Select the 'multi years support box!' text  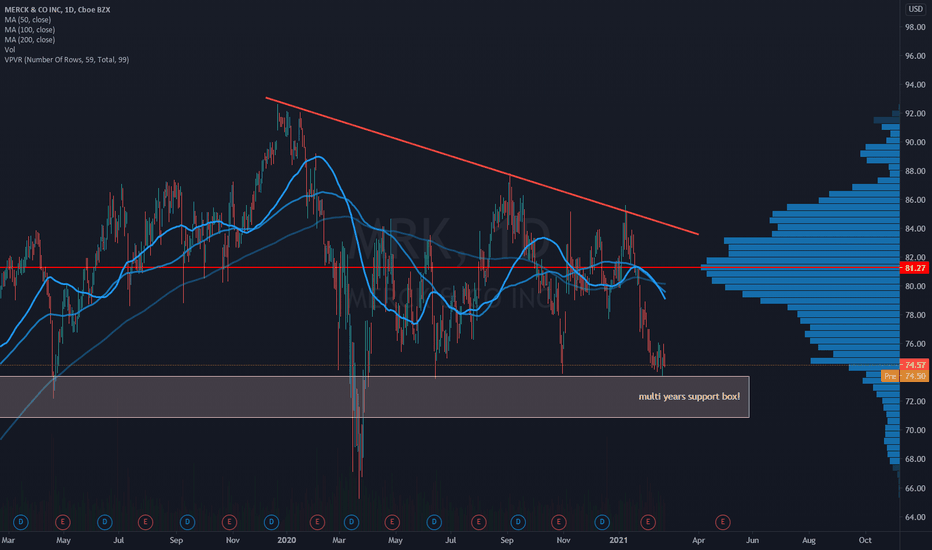pos(689,397)
